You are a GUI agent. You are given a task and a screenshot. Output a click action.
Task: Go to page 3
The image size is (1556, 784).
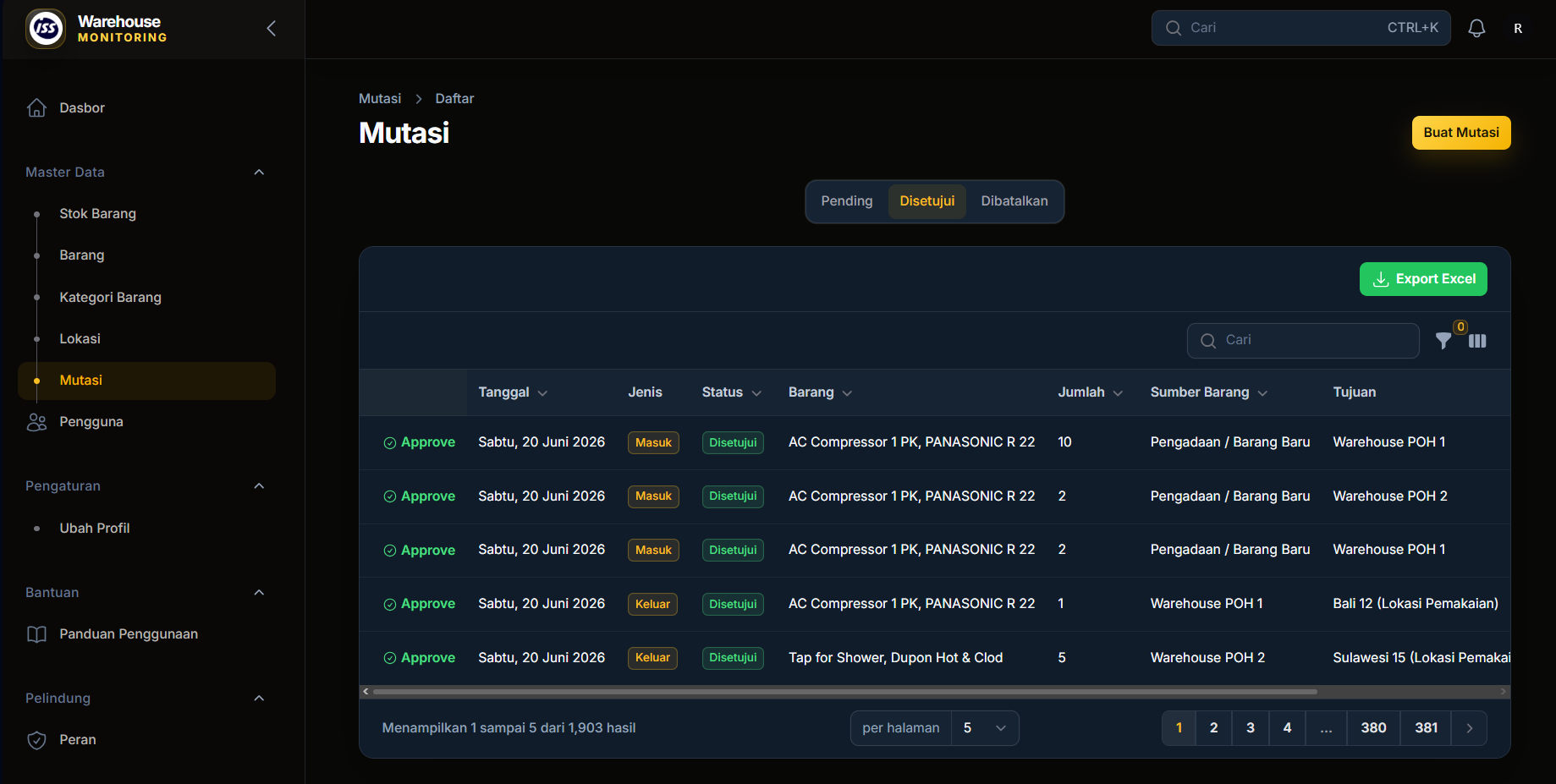[x=1251, y=728]
